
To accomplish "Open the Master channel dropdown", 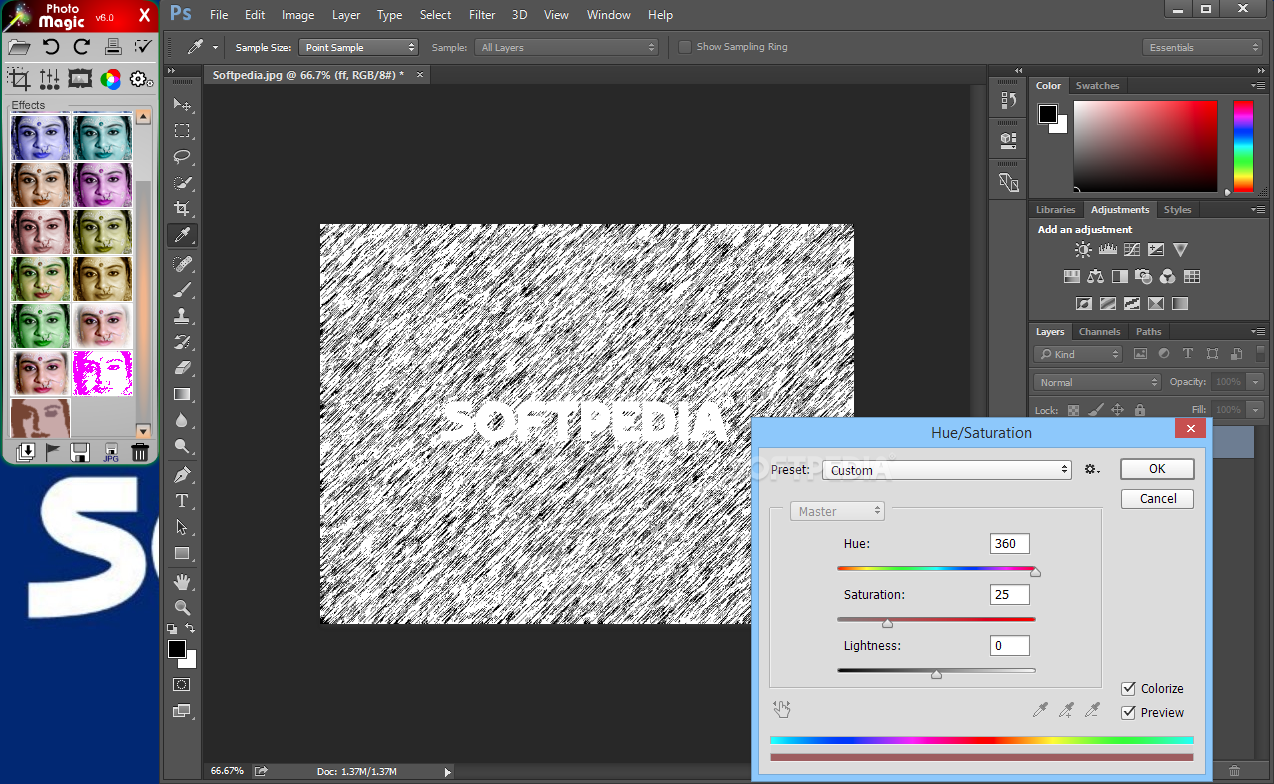I will pyautogui.click(x=837, y=511).
